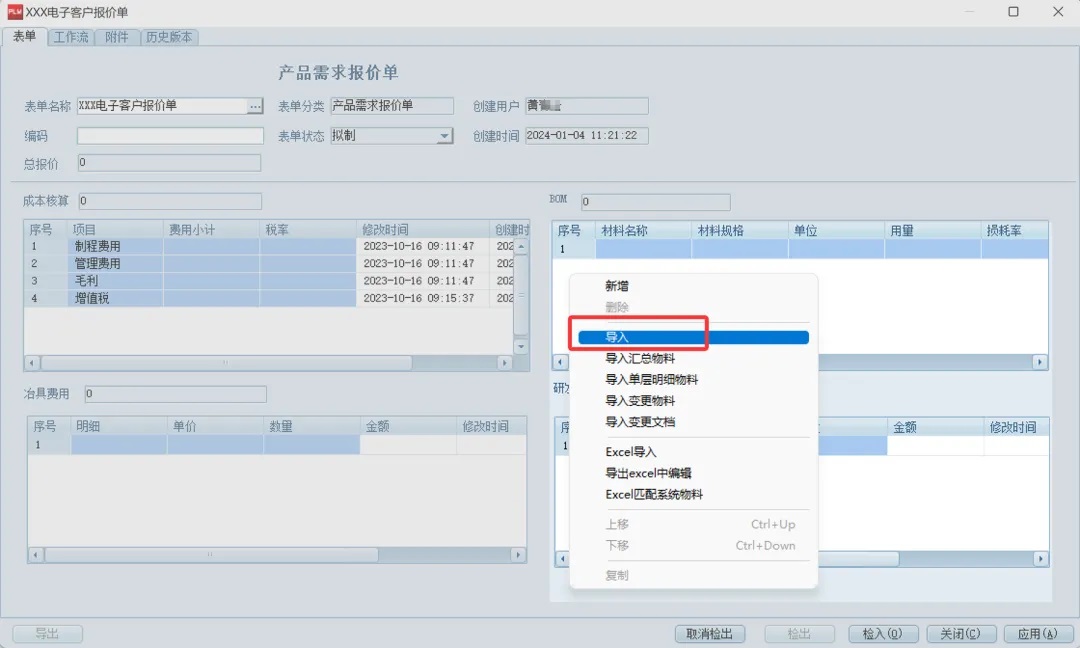This screenshot has height=648, width=1080.
Task: Click the 单价 column header
Action: (x=215, y=426)
